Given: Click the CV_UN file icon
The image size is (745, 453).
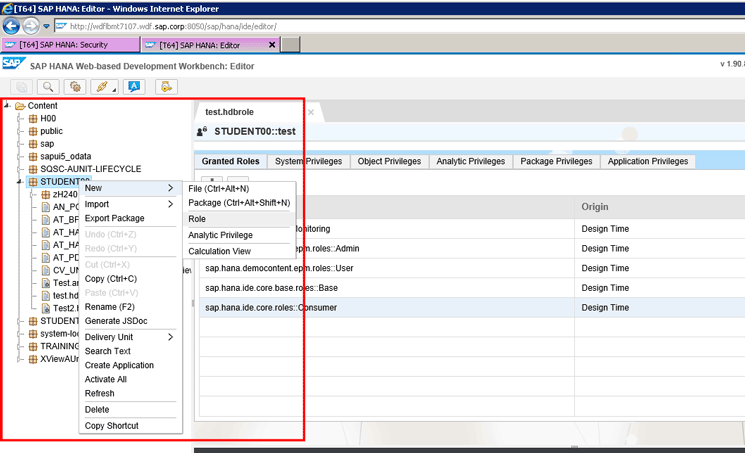Looking at the screenshot, I should (46, 270).
